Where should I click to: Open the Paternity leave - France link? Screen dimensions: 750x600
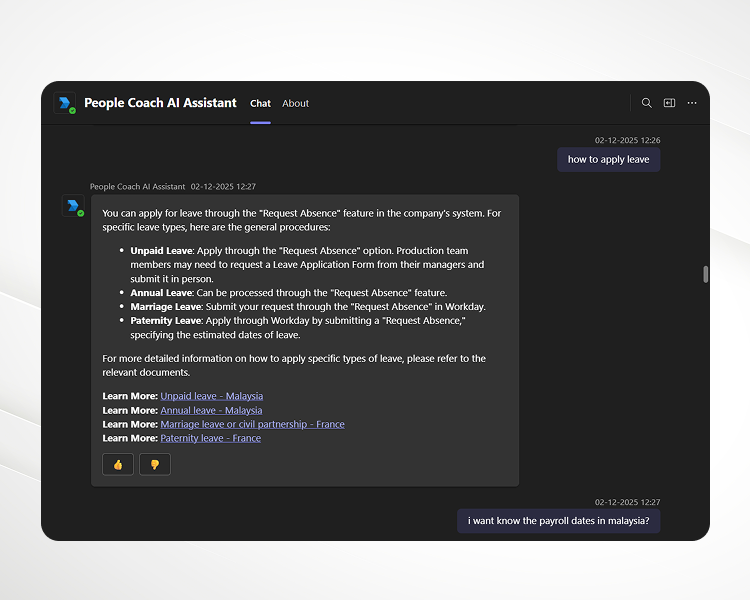click(210, 438)
